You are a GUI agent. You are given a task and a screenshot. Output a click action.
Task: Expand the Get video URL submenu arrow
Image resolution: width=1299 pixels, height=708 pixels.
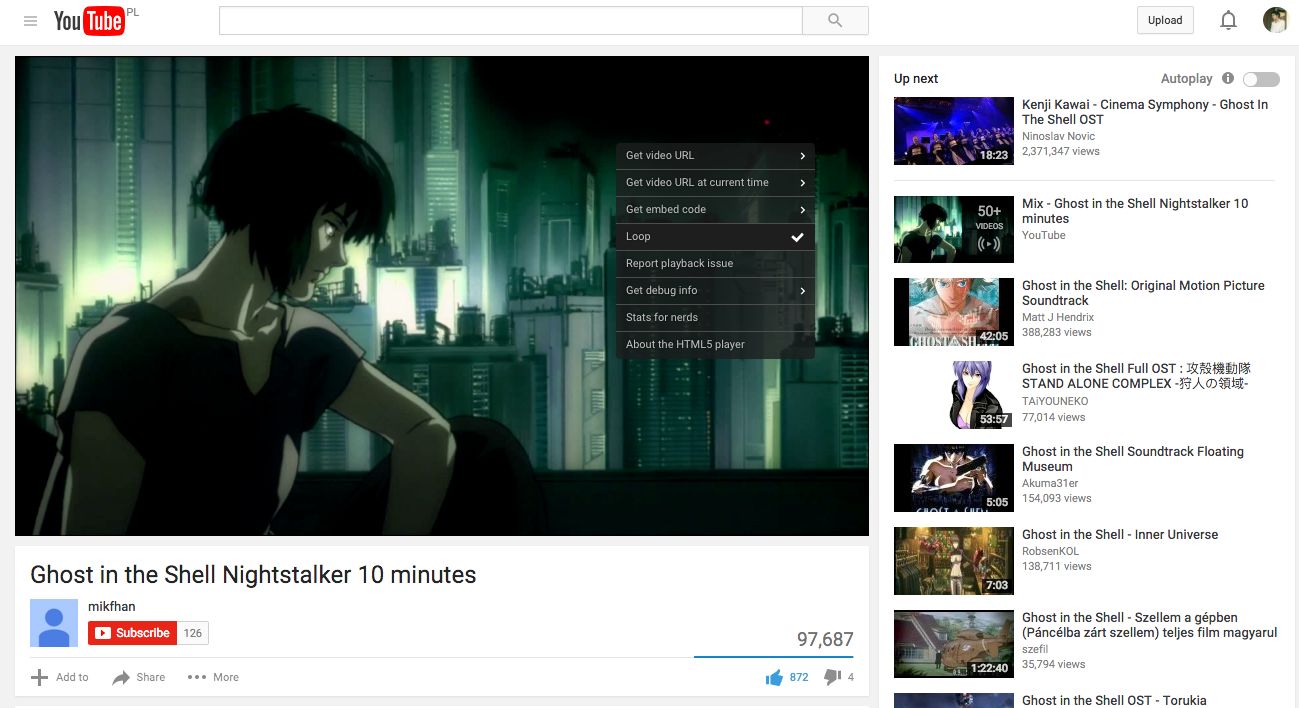tap(803, 156)
